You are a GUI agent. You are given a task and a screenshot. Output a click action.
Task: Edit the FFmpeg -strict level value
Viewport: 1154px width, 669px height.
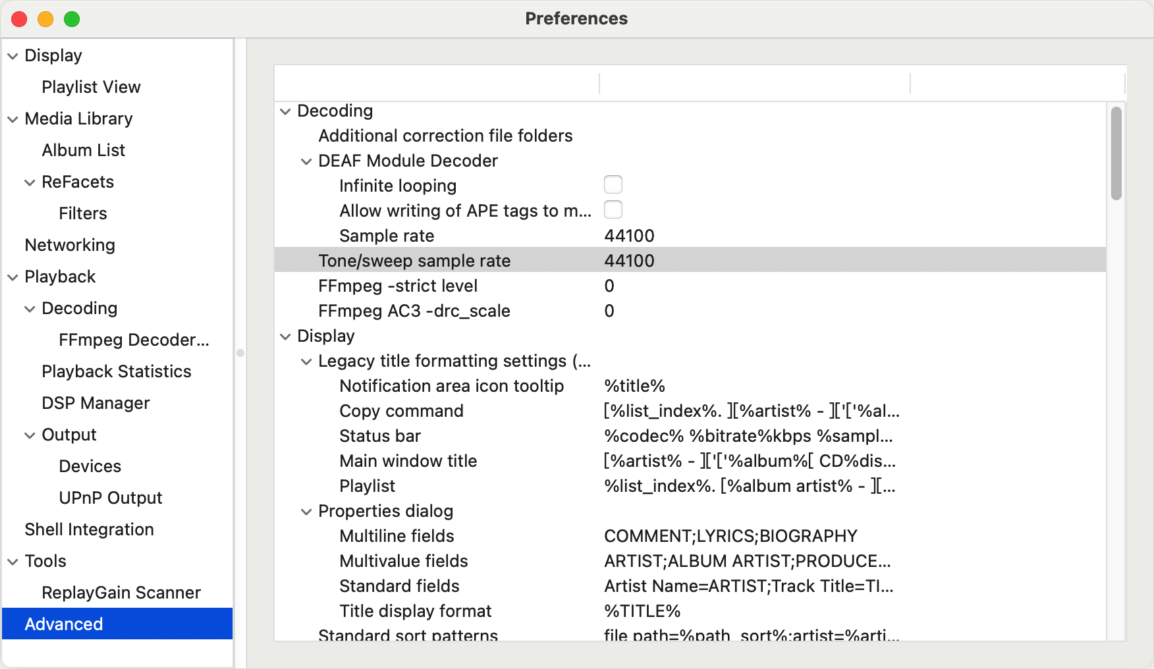pyautogui.click(x=609, y=286)
